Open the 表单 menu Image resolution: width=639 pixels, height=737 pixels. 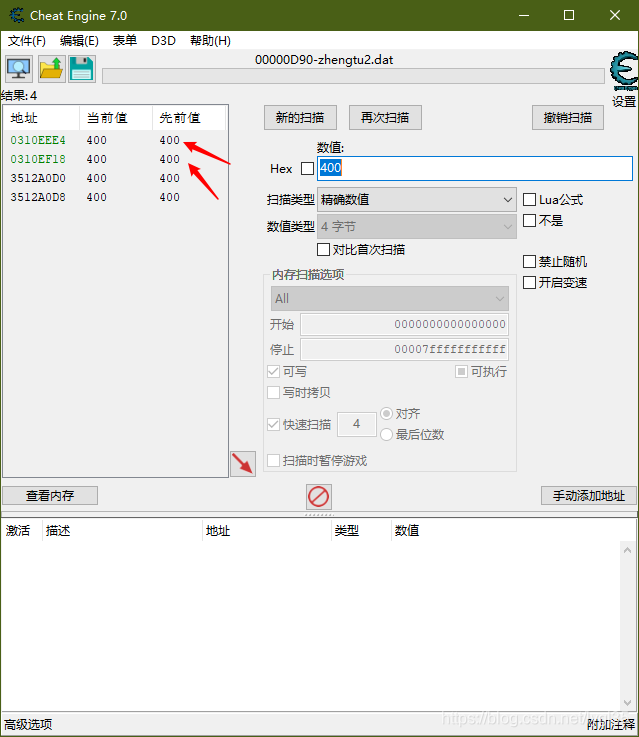coord(125,41)
